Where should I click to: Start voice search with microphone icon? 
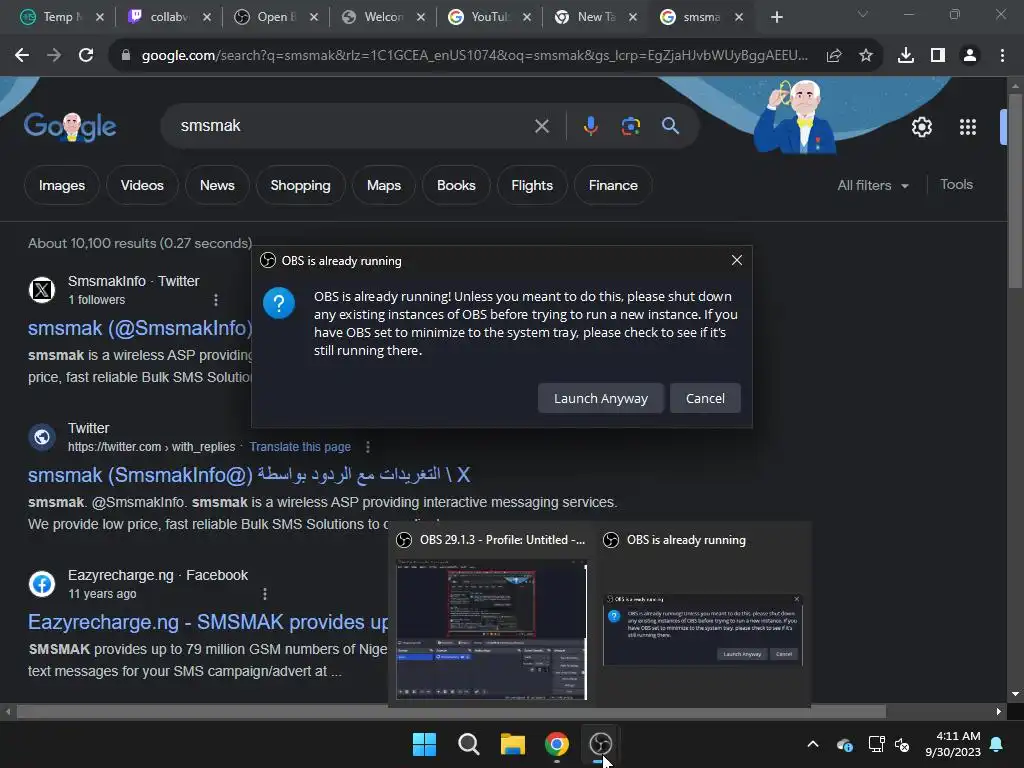click(590, 126)
